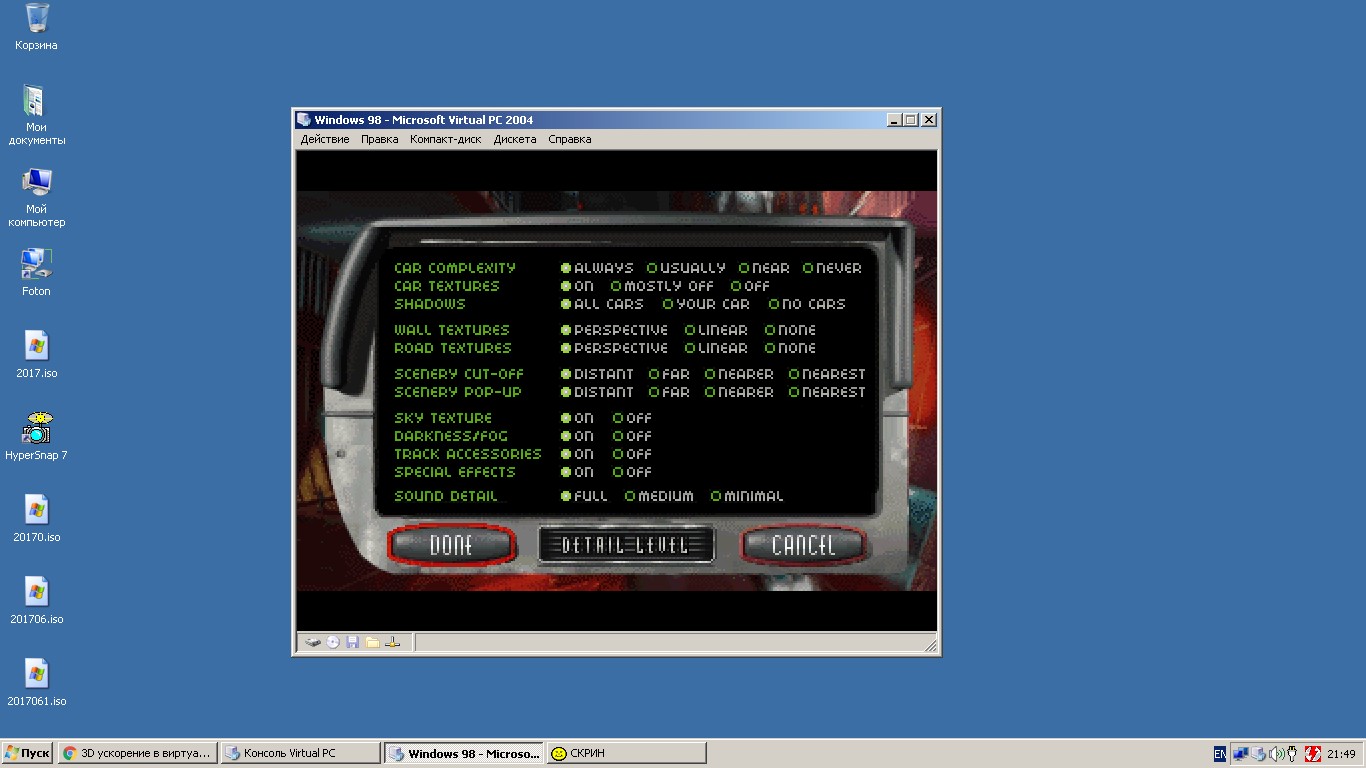This screenshot has height=768, width=1366.
Task: Select the Foton desktop icon
Action: click(36, 272)
